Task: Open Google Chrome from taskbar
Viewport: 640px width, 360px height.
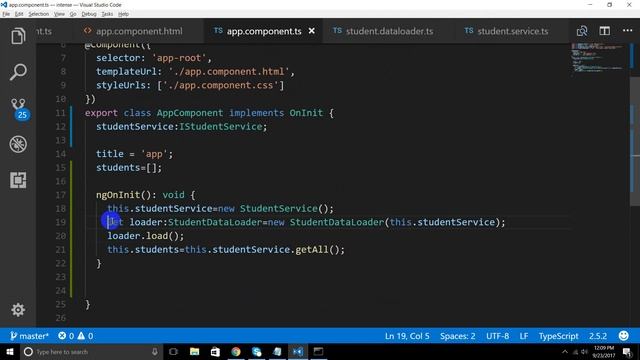Action: [x=236, y=352]
